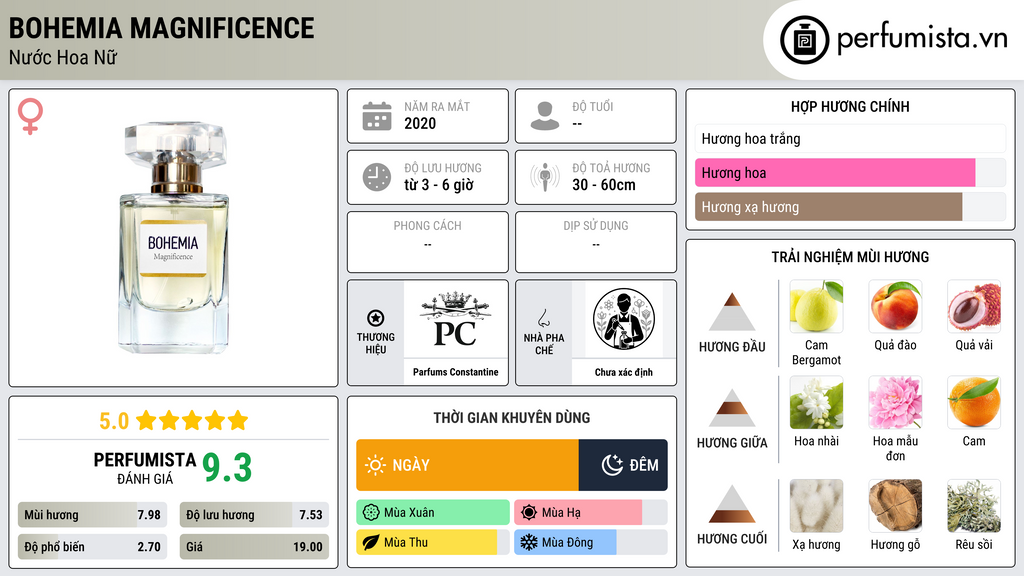Viewport: 1024px width, 576px height.
Task: Click the Thời gian khuyên dùng heading
Action: 511,418
